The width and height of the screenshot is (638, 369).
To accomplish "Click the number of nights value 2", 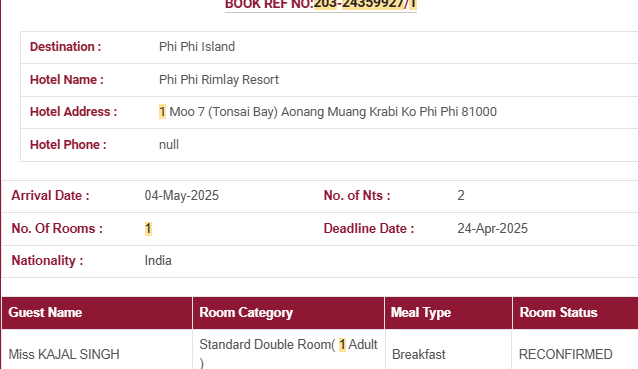I will click(x=461, y=196).
